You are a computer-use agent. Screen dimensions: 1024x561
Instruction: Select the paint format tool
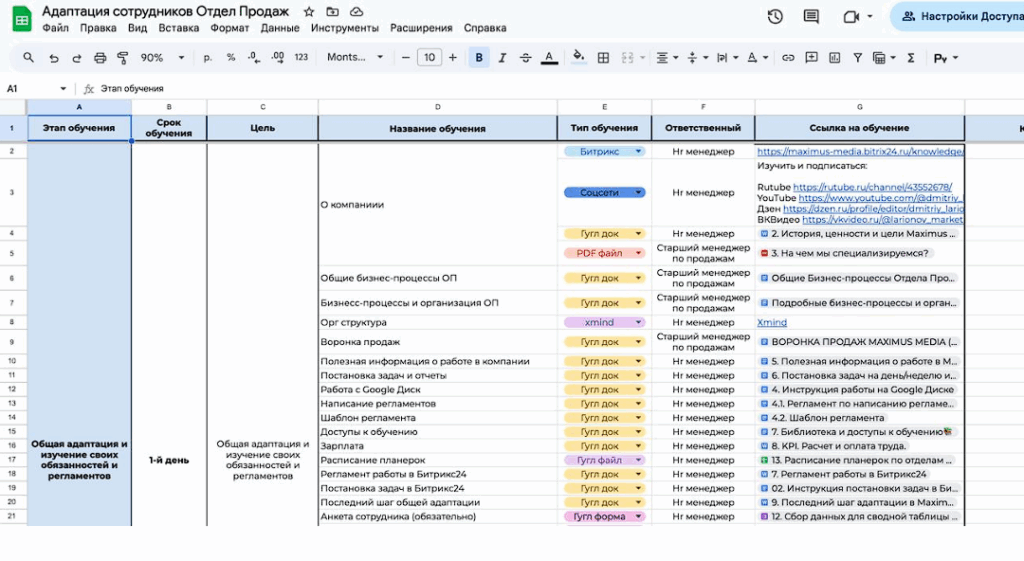point(121,58)
